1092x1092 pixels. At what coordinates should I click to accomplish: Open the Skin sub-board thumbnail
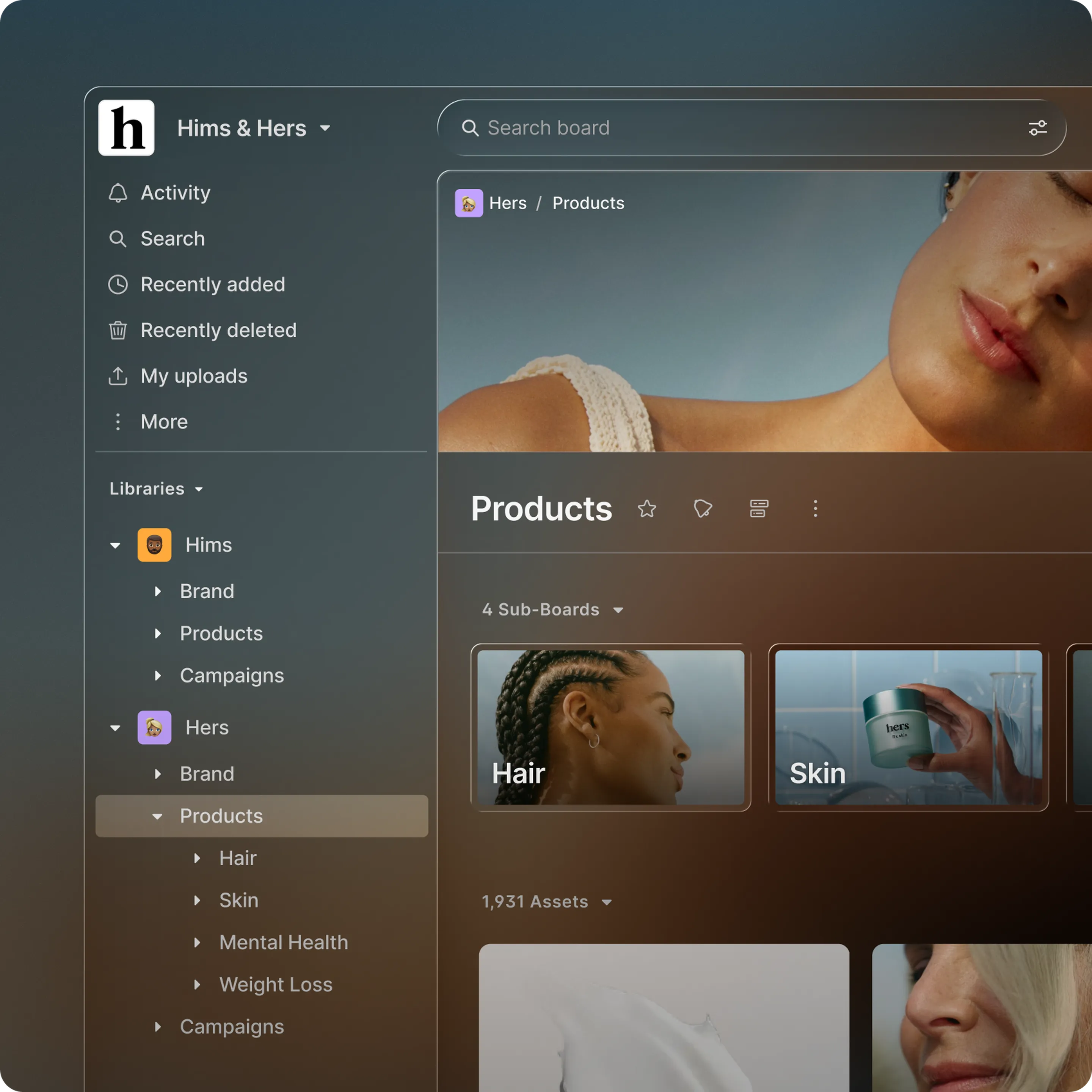[x=908, y=728]
